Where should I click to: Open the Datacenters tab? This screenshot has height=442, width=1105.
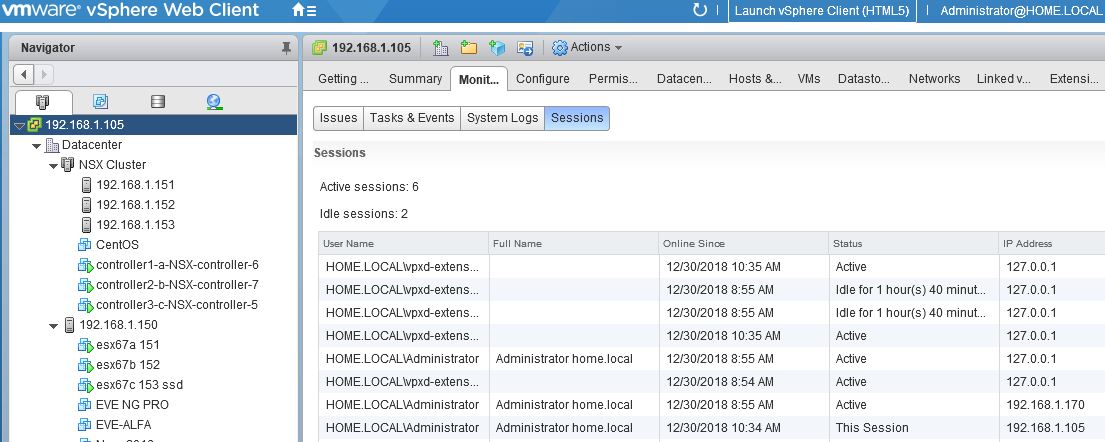tap(684, 78)
